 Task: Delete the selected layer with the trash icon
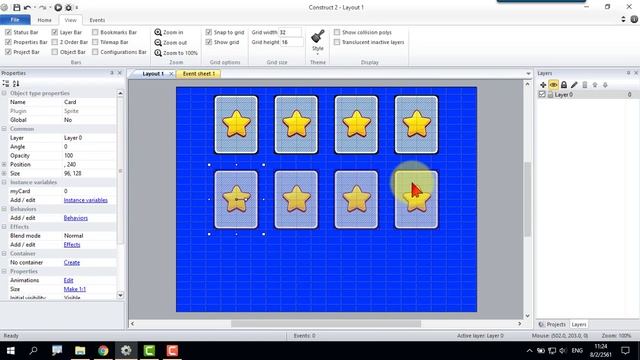[584, 85]
